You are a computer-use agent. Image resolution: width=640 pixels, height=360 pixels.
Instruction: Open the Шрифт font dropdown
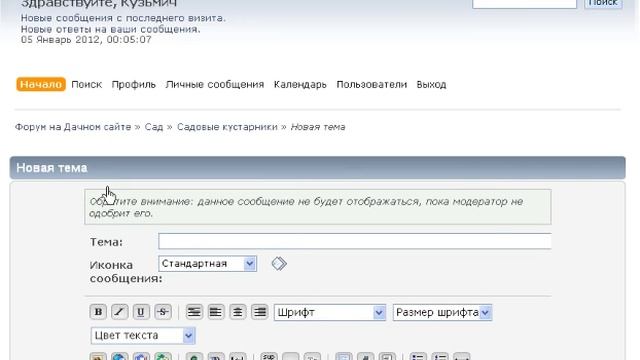(330, 313)
